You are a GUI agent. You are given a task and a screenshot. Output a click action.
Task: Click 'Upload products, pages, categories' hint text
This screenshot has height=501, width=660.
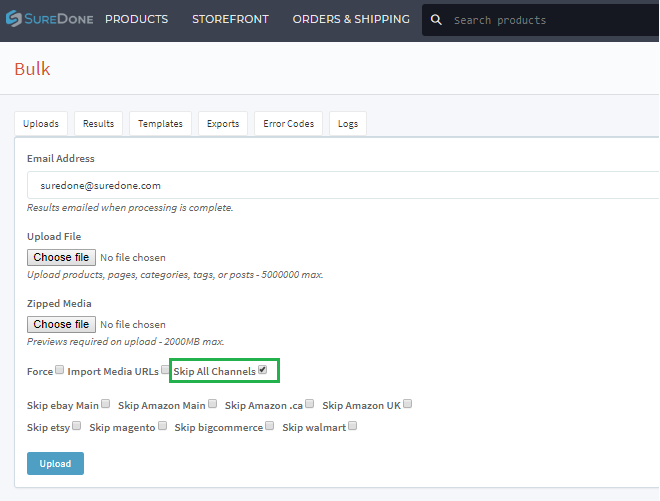pyautogui.click(x=175, y=274)
